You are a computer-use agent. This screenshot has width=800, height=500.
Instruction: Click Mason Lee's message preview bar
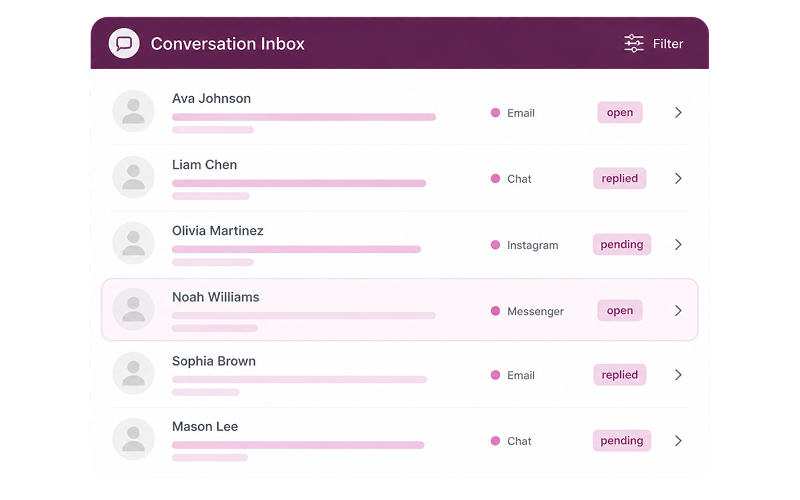(298, 445)
